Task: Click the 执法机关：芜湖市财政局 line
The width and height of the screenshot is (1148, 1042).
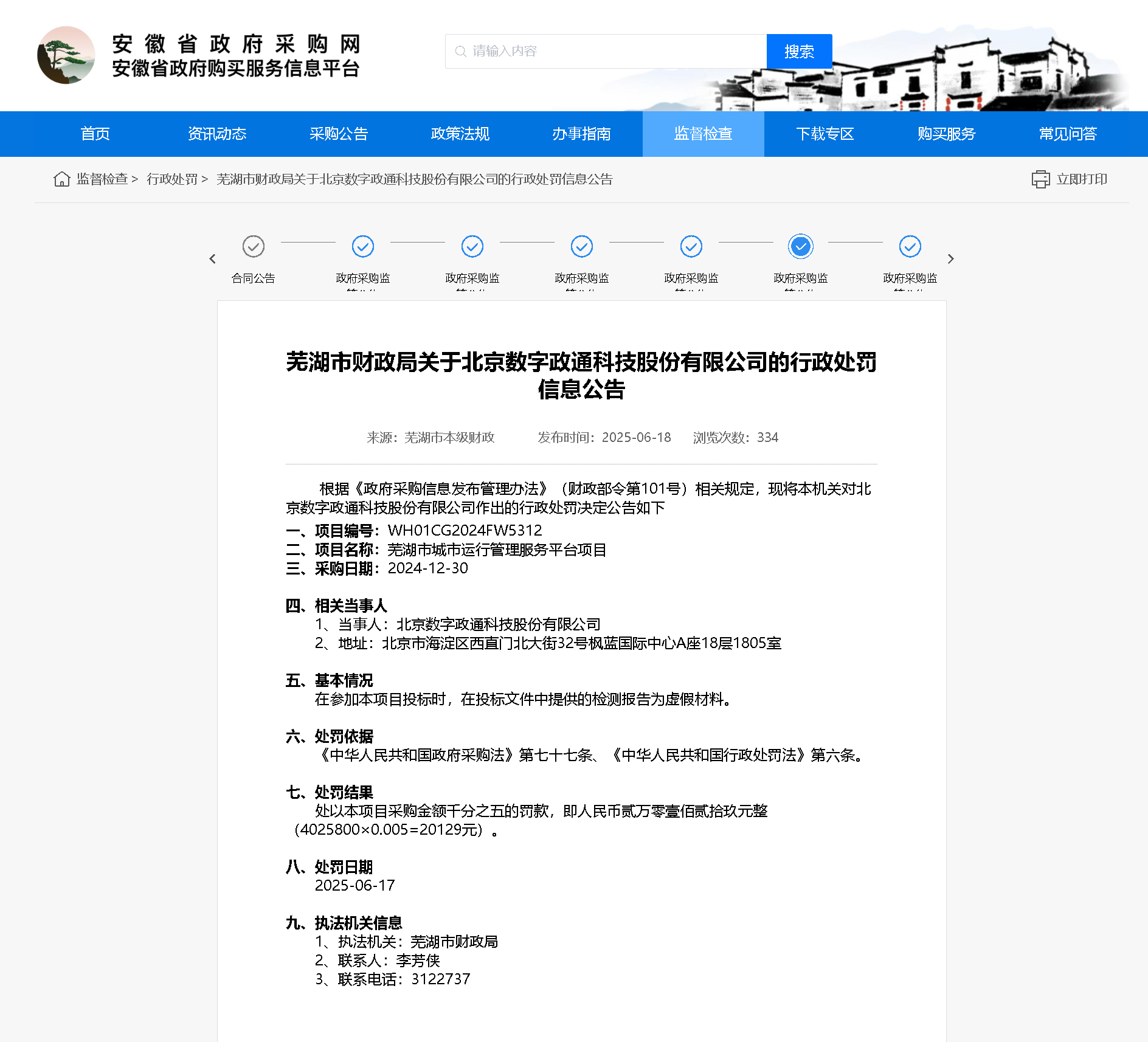Action: [x=407, y=942]
